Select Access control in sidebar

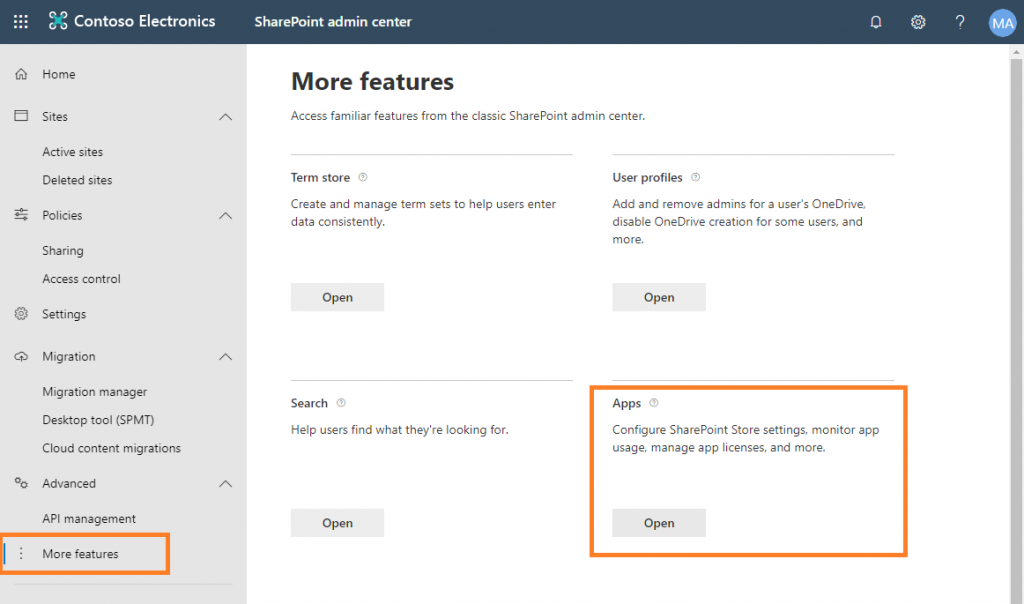tap(81, 279)
